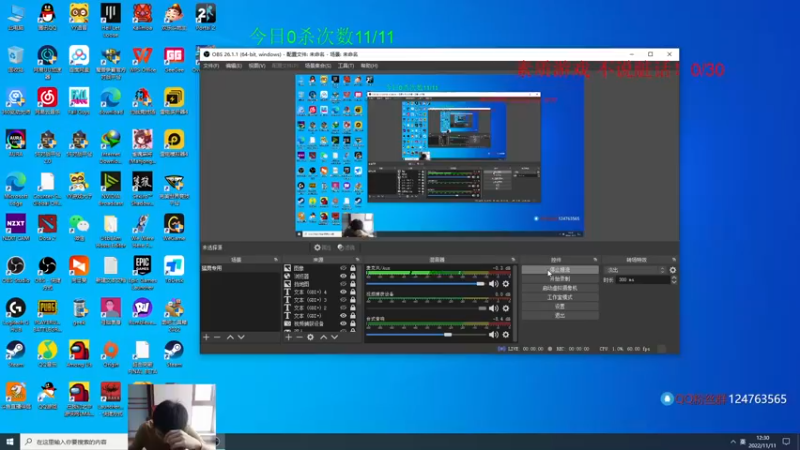Open the 工具(T) menu in OBS
Screen dimensions: 800x450
[345, 66]
